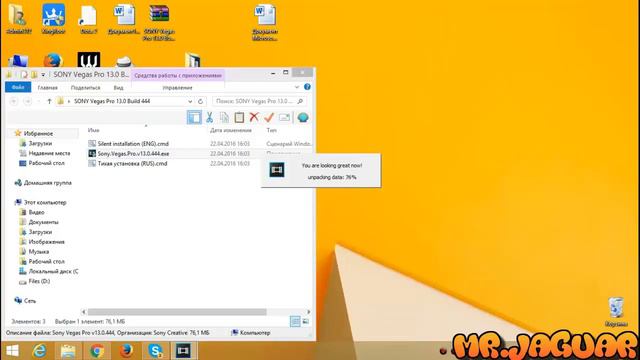Click the horizontal scrollbar of file list

click(177, 312)
